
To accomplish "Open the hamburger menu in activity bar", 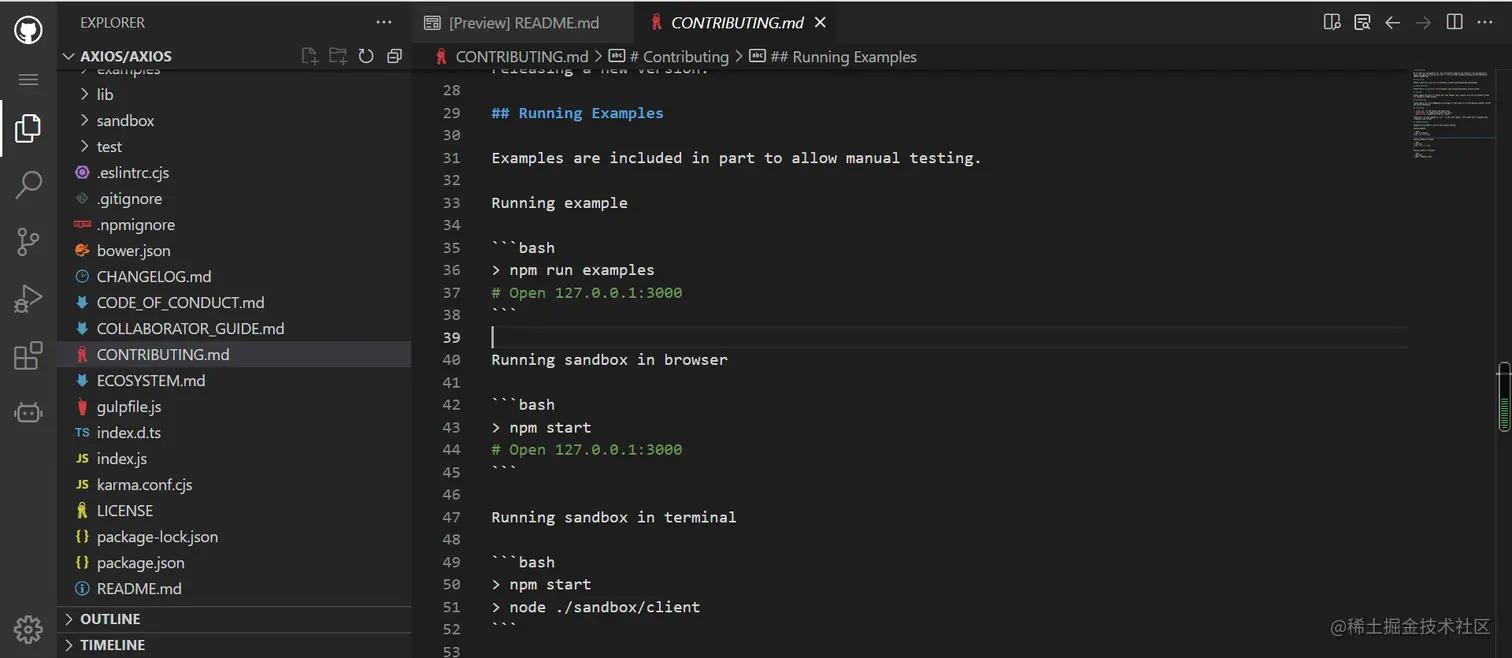I will pyautogui.click(x=28, y=80).
